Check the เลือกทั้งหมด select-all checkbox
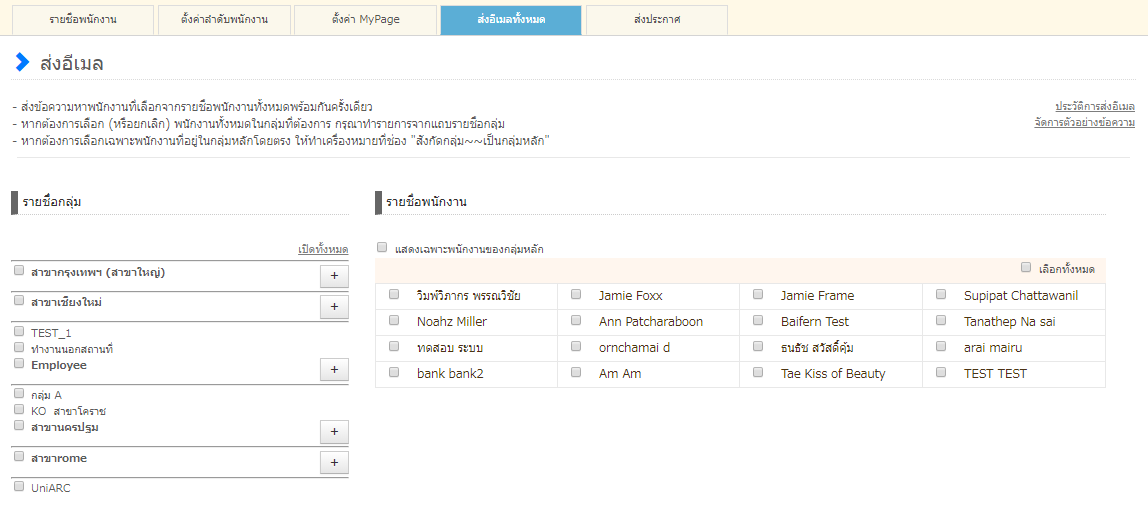 point(1026,267)
